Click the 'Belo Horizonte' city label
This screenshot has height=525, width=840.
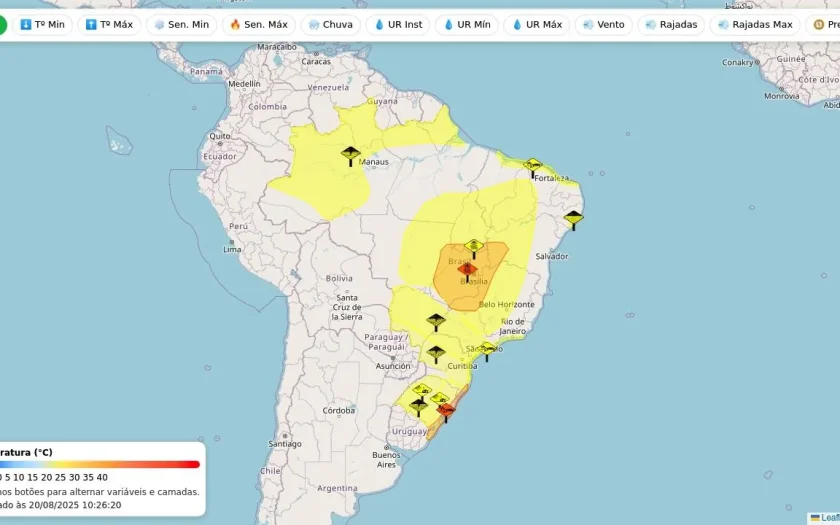point(507,304)
